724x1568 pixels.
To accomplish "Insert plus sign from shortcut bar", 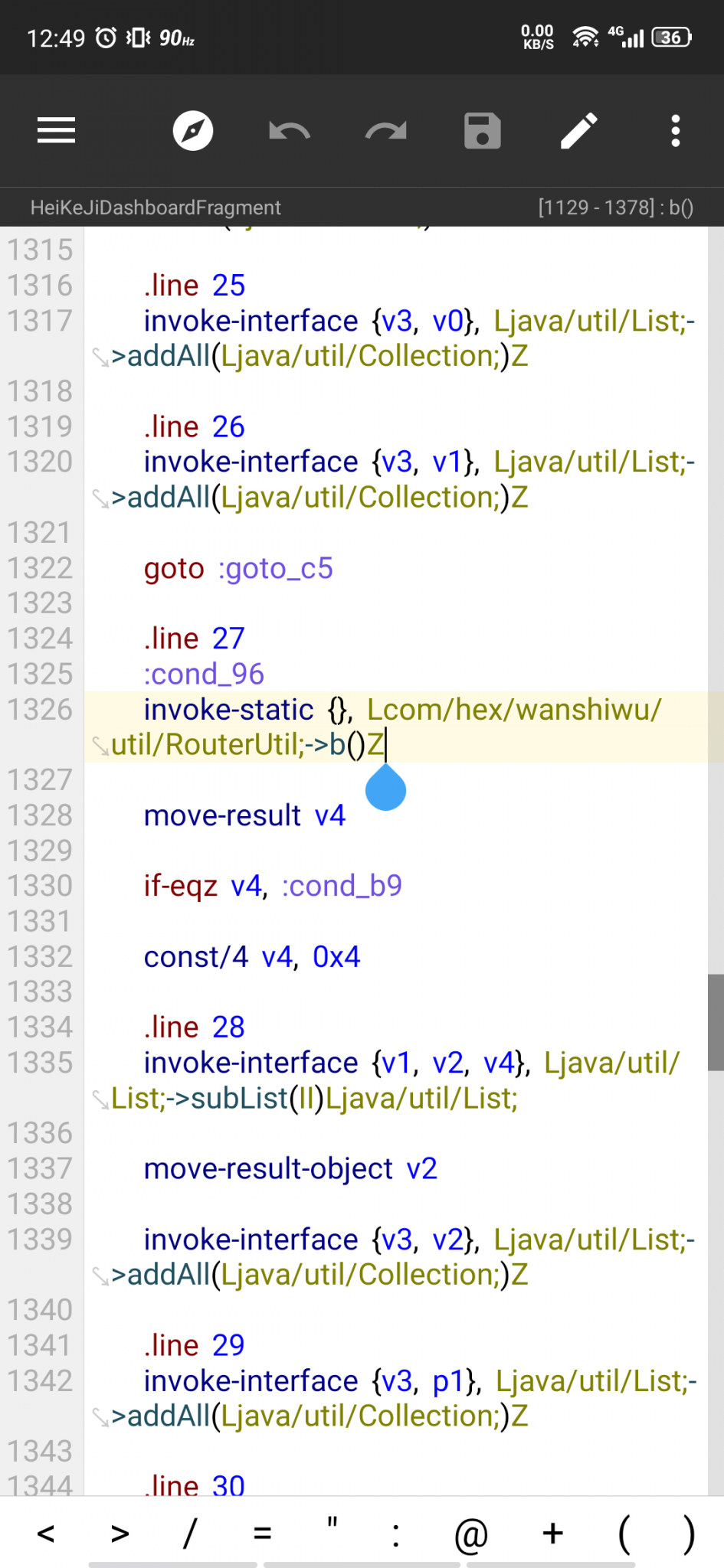I will 552,1534.
